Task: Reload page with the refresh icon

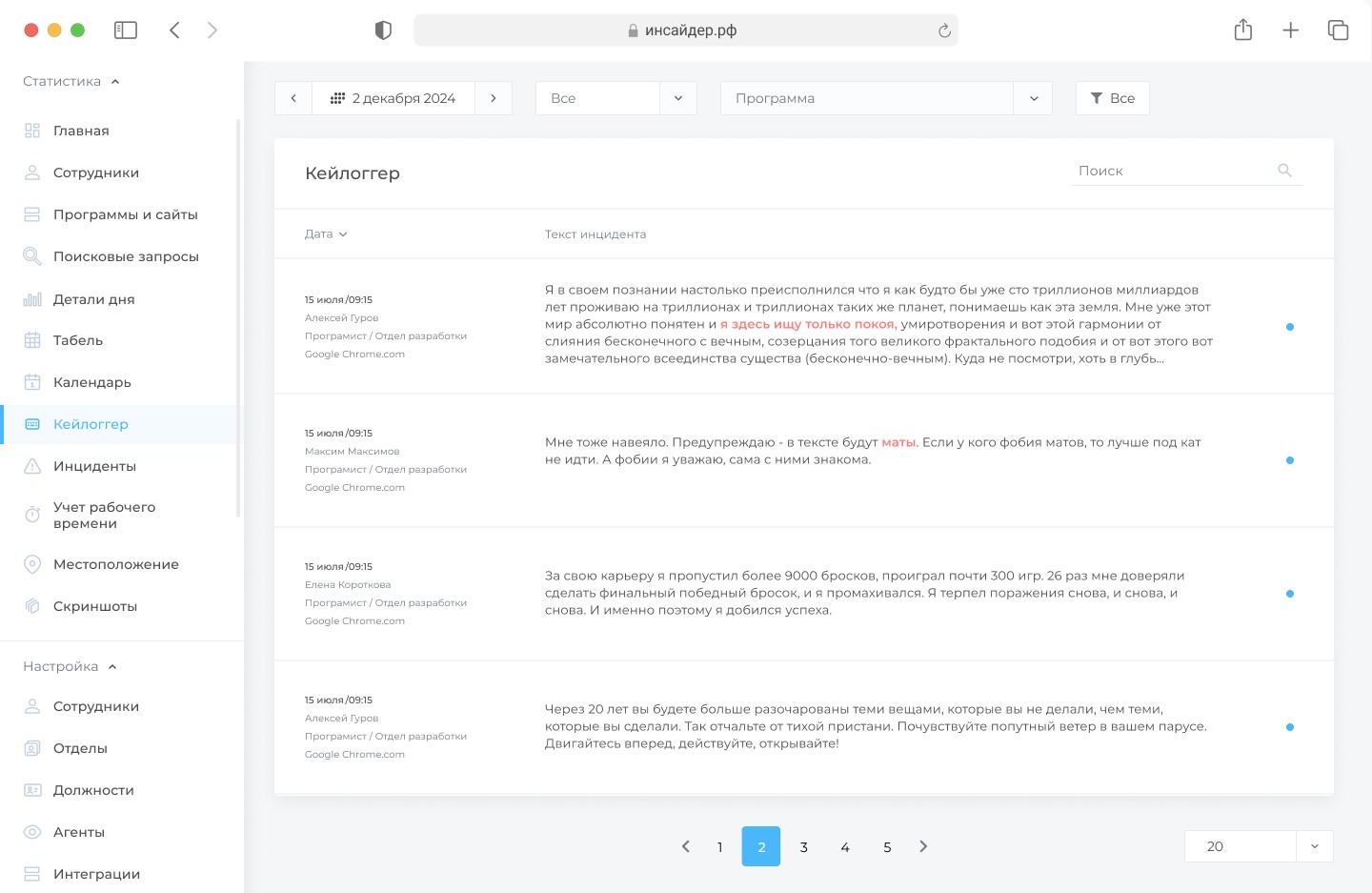Action: point(944,30)
